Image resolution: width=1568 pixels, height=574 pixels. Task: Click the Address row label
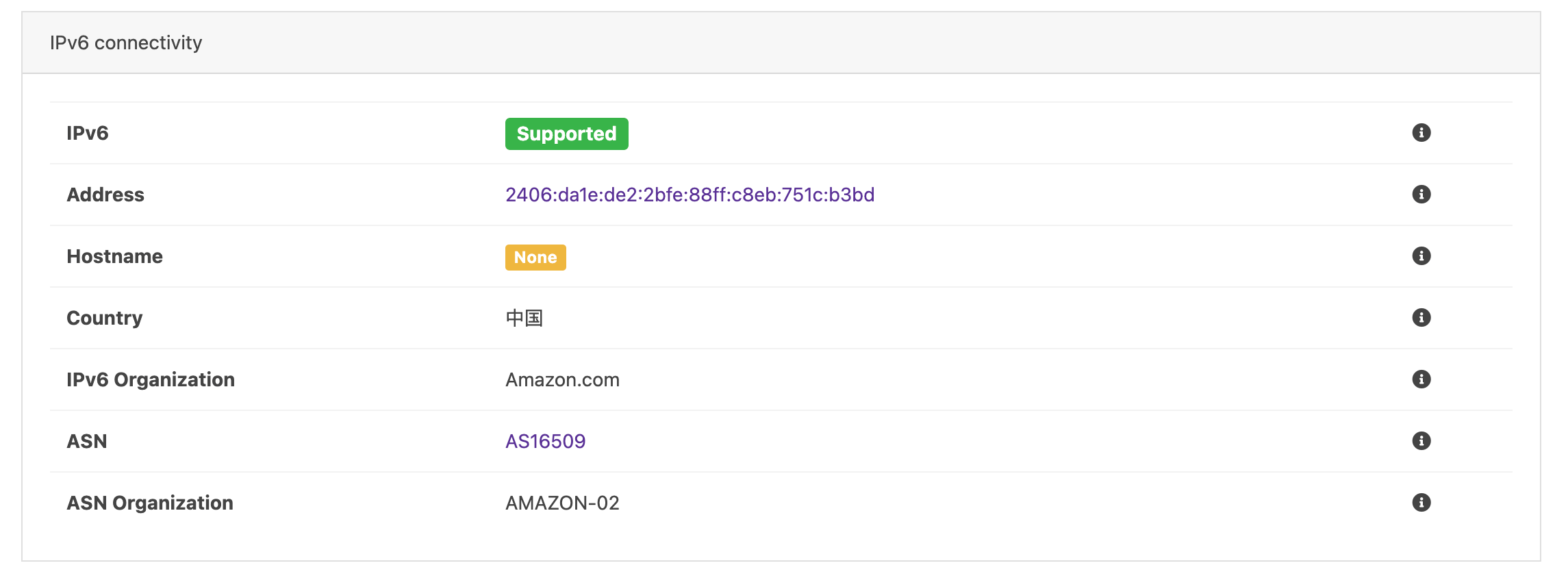105,195
